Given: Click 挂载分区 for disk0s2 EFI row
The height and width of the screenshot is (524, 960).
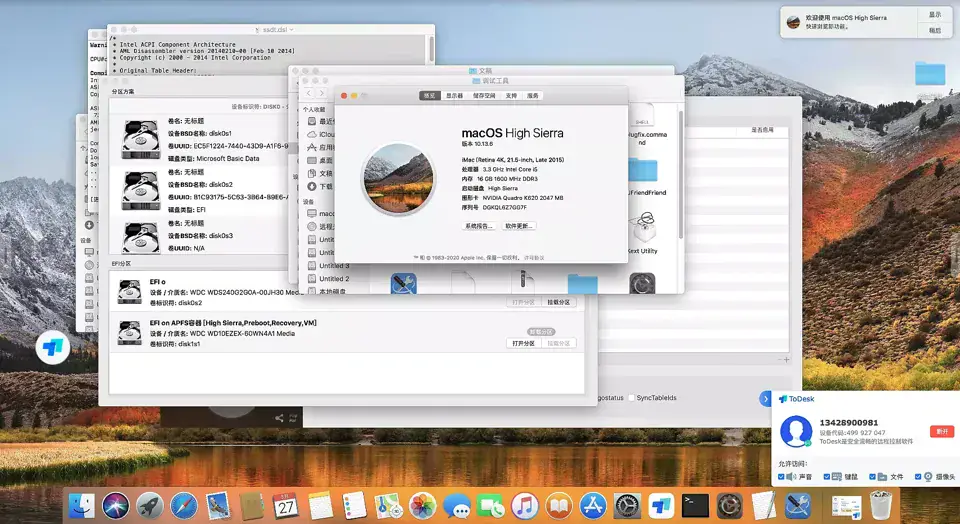Looking at the screenshot, I should [x=558, y=302].
